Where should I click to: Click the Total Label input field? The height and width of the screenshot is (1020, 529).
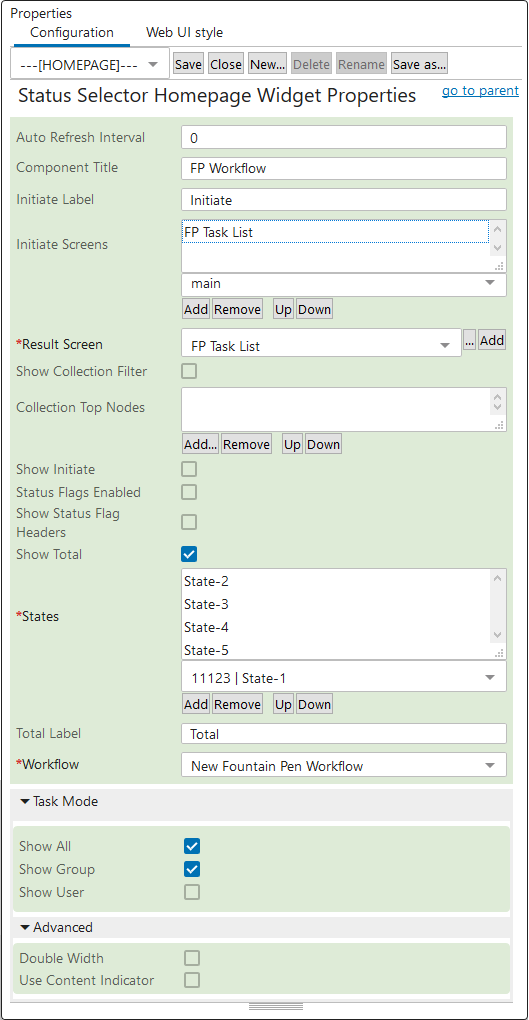click(x=344, y=734)
